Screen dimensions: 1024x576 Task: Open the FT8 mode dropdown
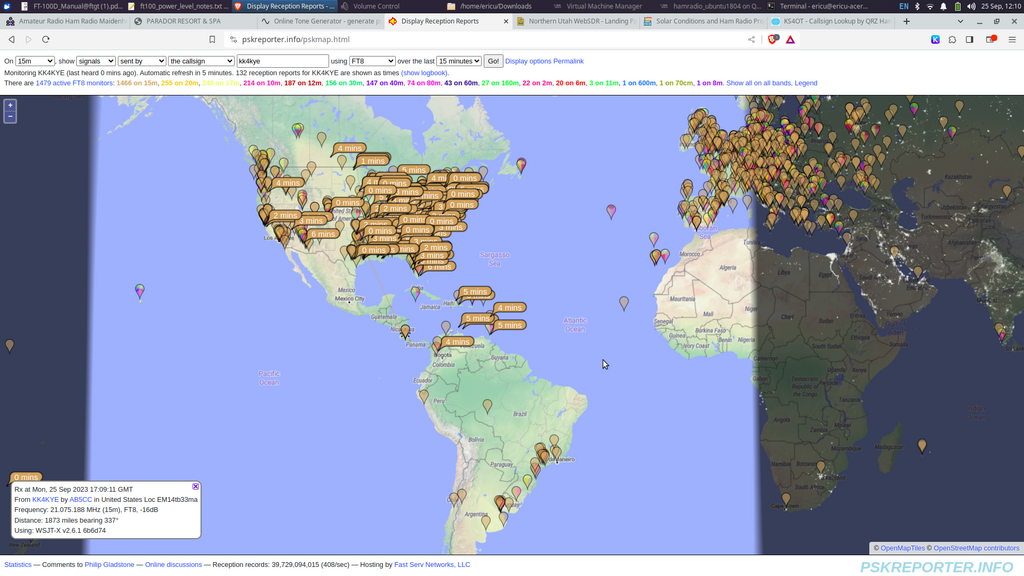372,61
